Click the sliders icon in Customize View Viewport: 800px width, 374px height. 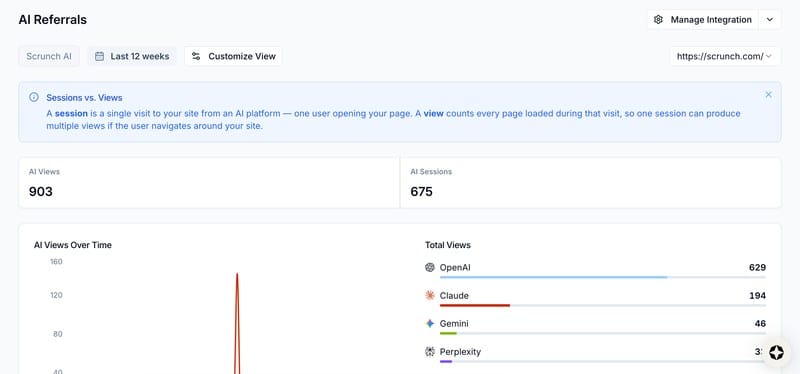point(196,56)
